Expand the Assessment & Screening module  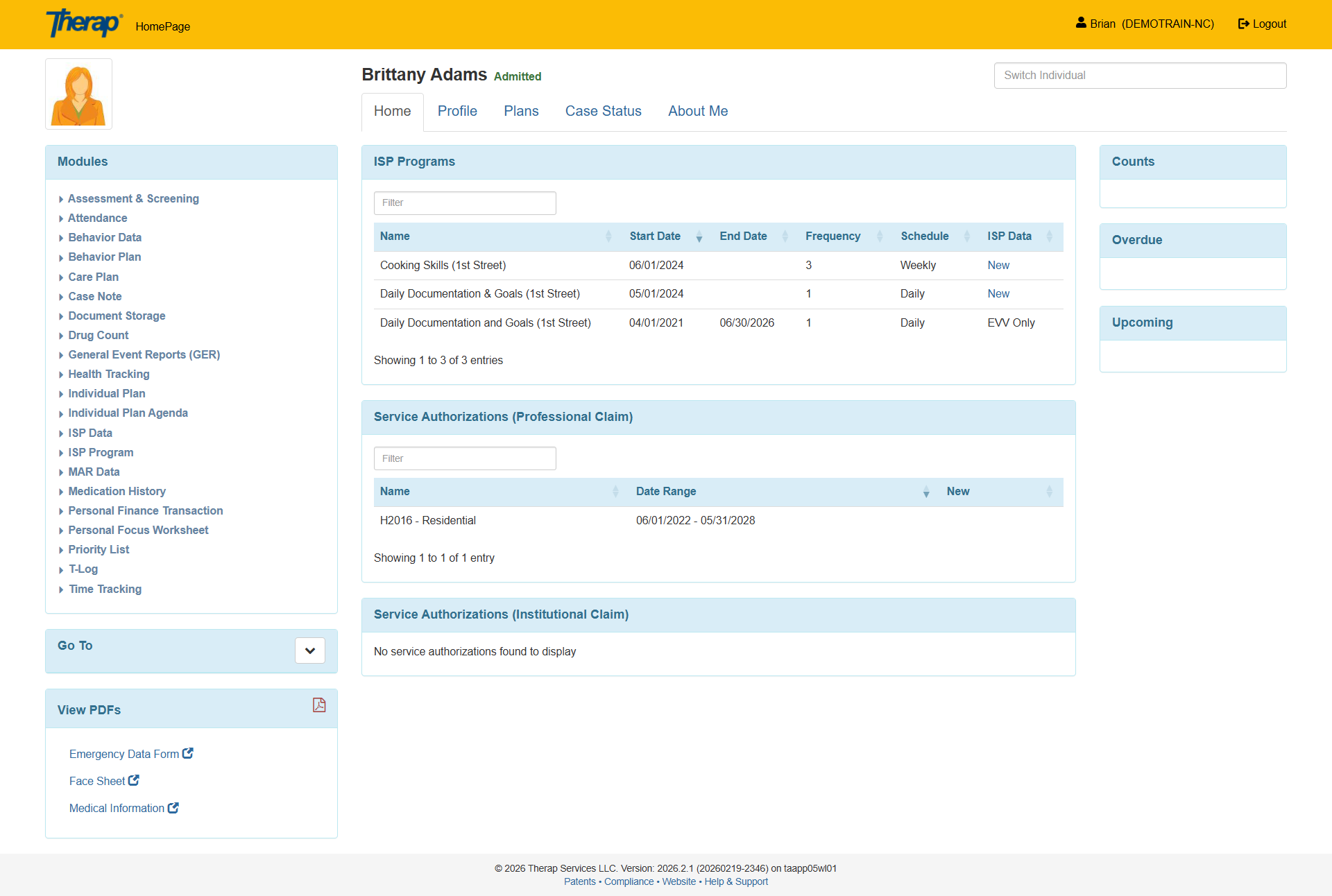click(x=133, y=198)
